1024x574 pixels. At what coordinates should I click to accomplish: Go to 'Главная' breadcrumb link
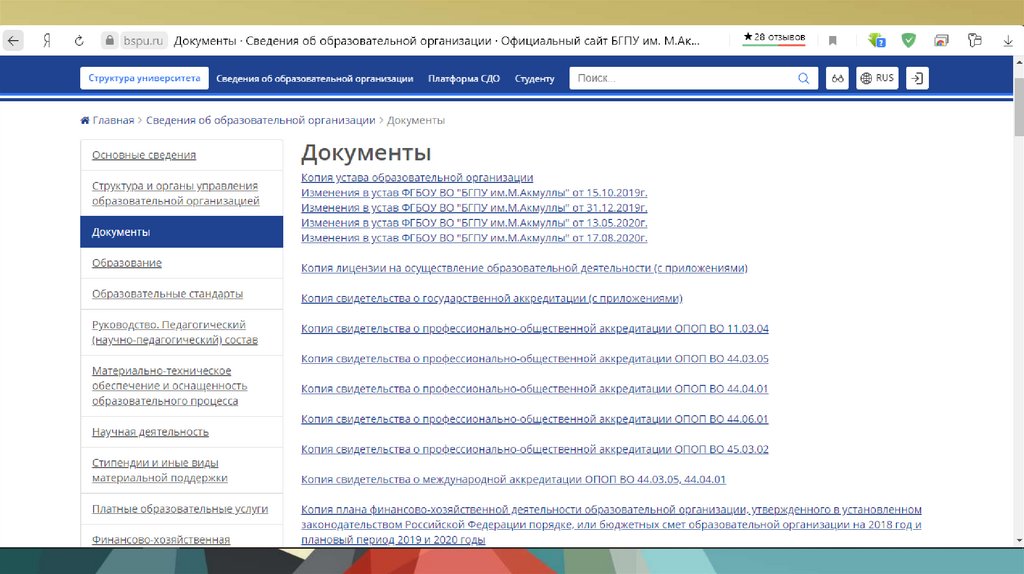[112, 120]
